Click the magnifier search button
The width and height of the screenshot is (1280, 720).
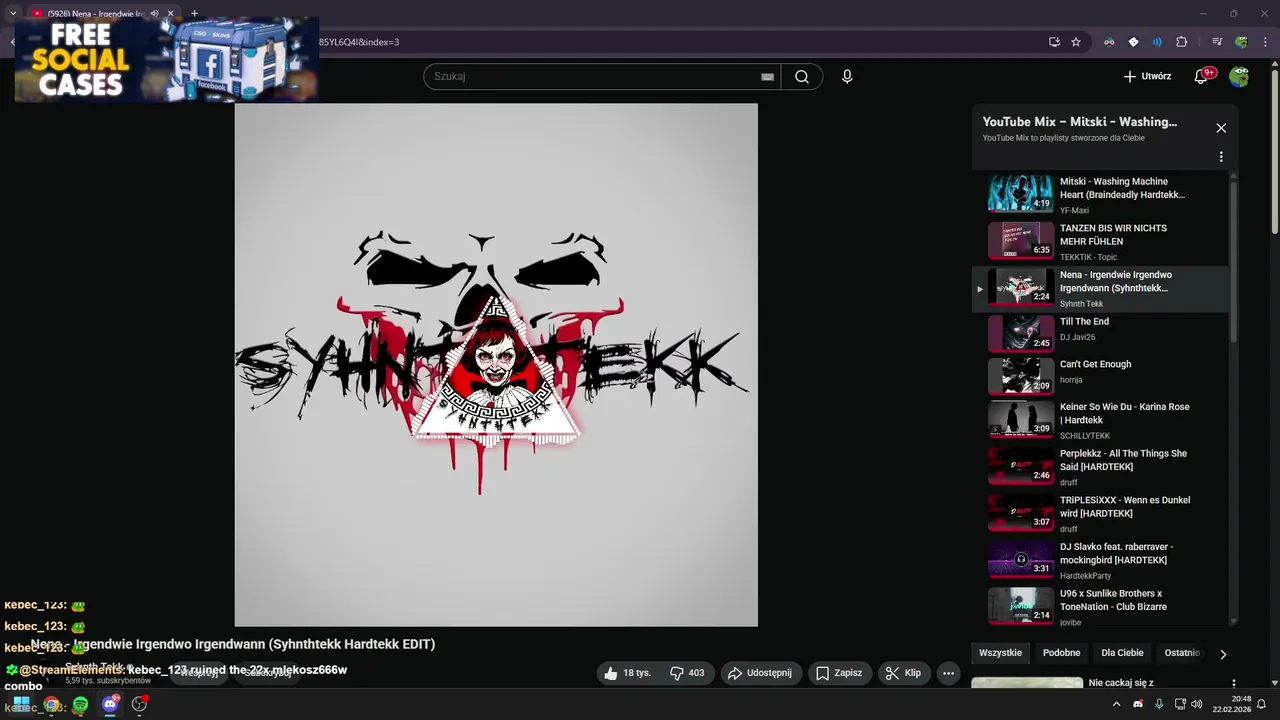802,76
